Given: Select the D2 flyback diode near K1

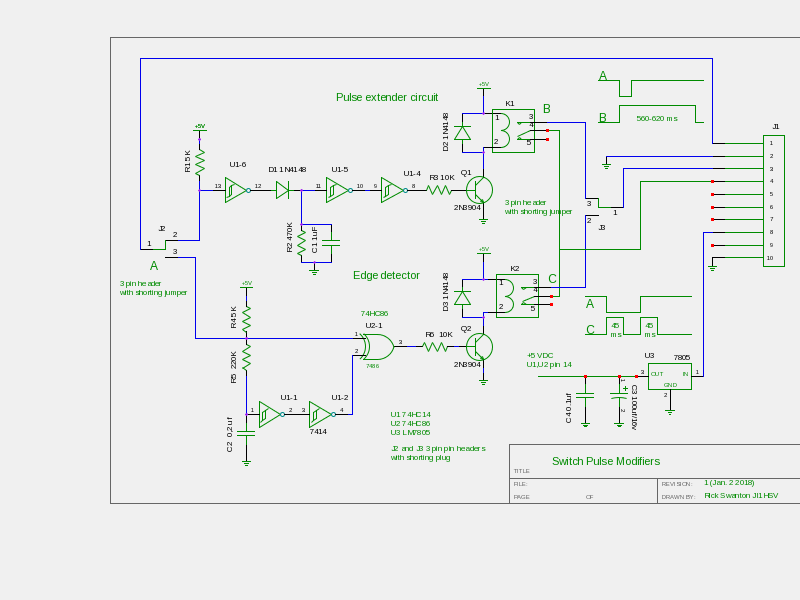Looking at the screenshot, I should [x=462, y=132].
